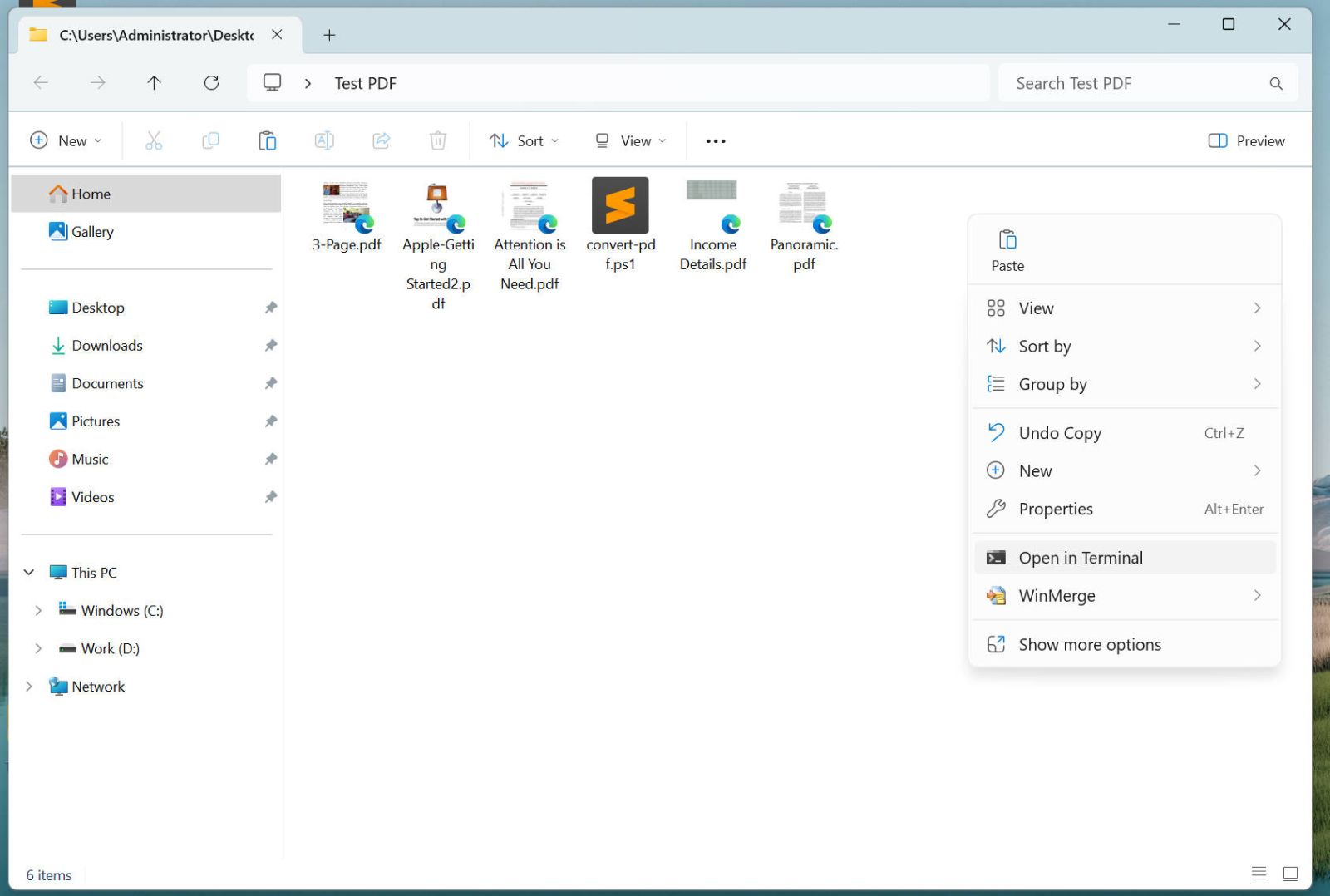
Task: Add a new tab with plus button
Action: coord(329,35)
